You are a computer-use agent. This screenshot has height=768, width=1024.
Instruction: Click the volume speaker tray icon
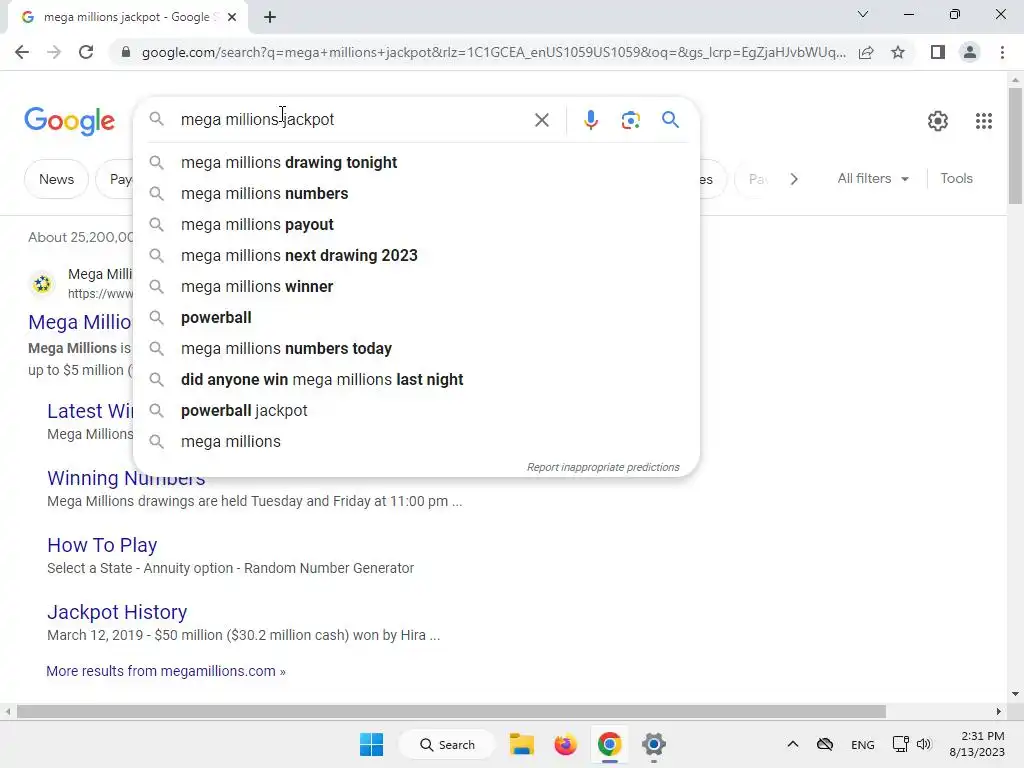click(x=923, y=744)
